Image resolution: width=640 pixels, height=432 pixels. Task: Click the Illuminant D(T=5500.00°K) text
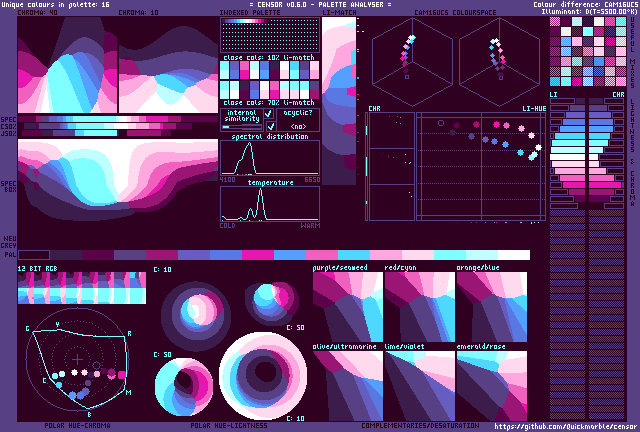589,11
